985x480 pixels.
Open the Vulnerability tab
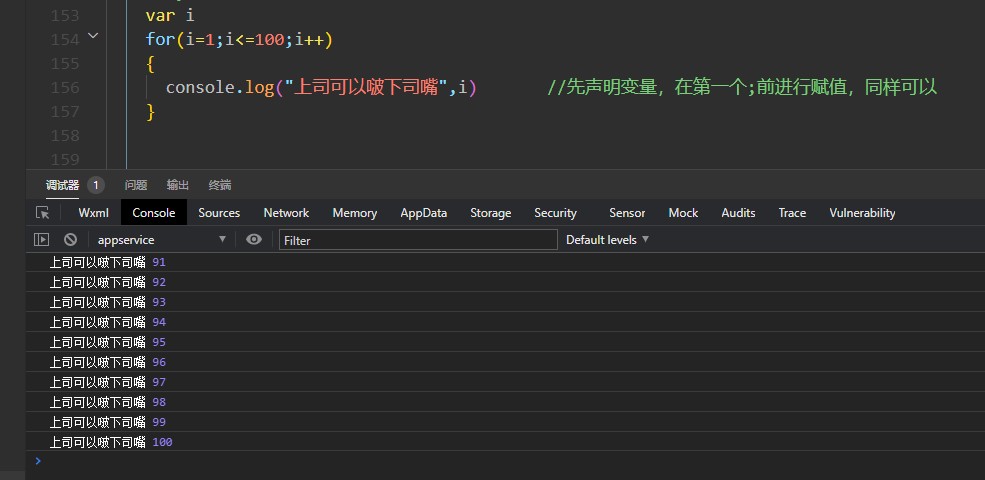pyautogui.click(x=862, y=212)
